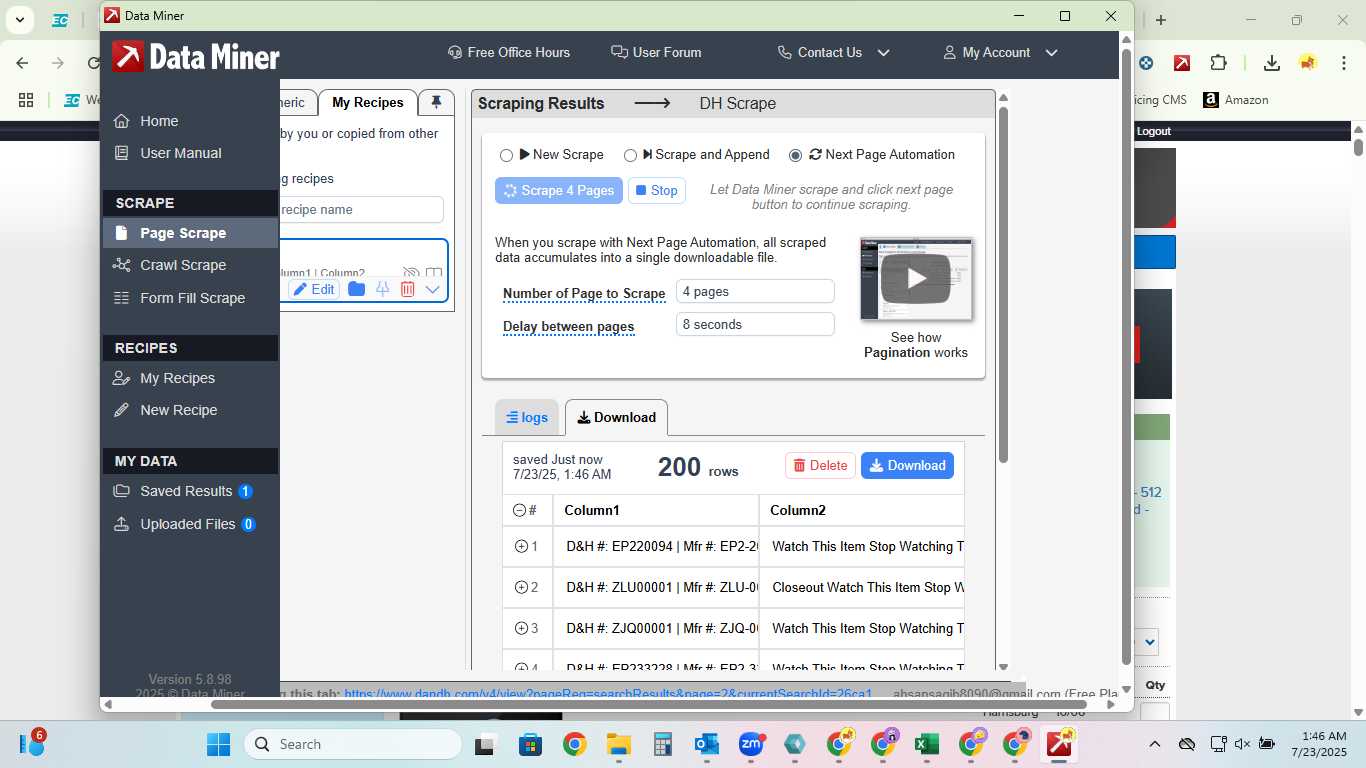The width and height of the screenshot is (1366, 768).
Task: Click the Scrape 4 Pages button
Action: click(558, 190)
